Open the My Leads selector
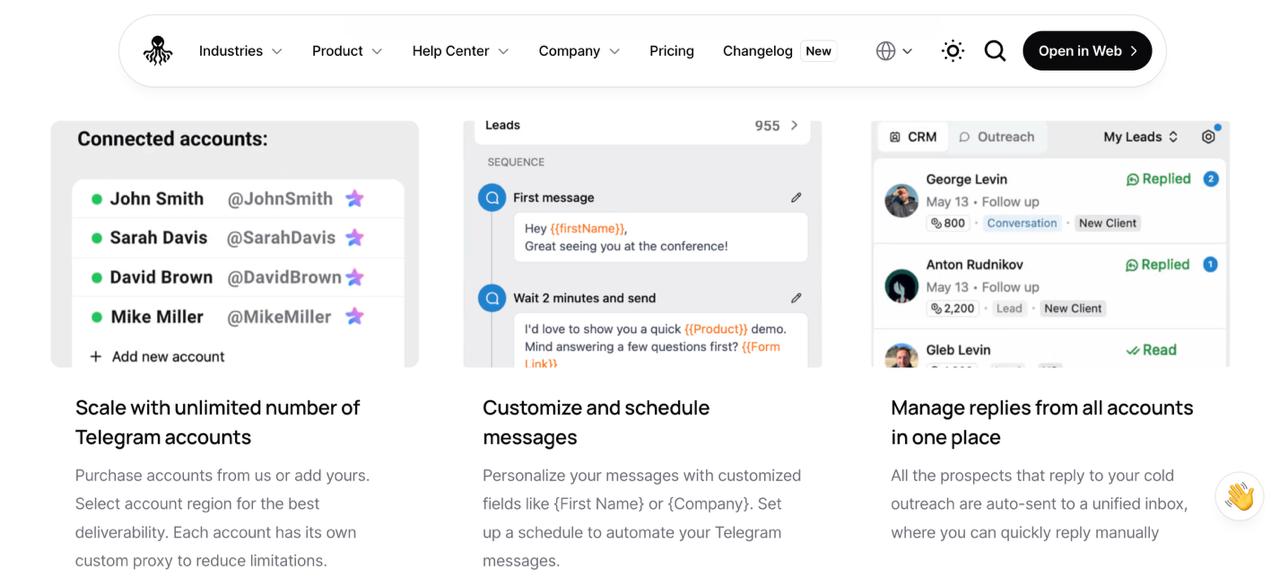Viewport: 1280px width, 587px height. pyautogui.click(x=1141, y=137)
